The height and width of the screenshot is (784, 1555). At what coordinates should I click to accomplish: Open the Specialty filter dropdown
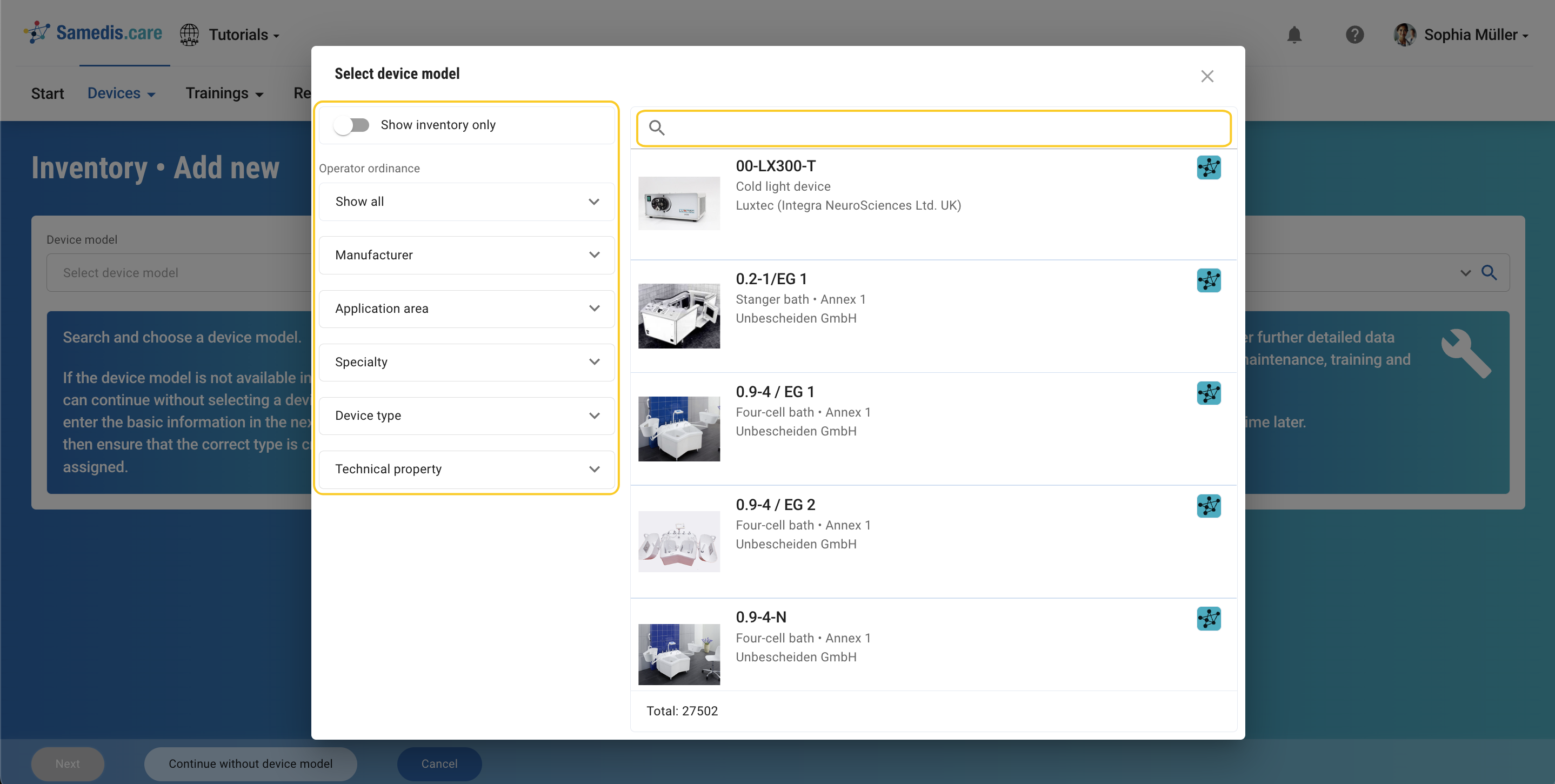[x=466, y=362]
